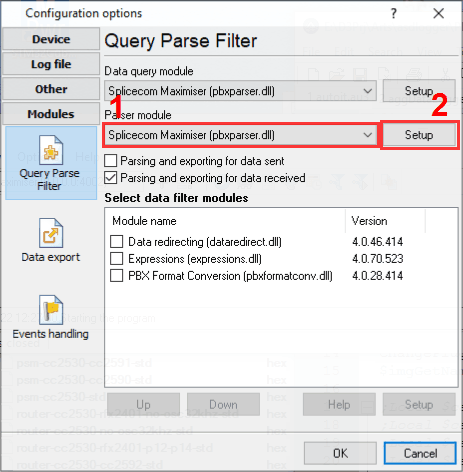
Task: Check the Data redirecting module checkbox
Action: click(117, 242)
